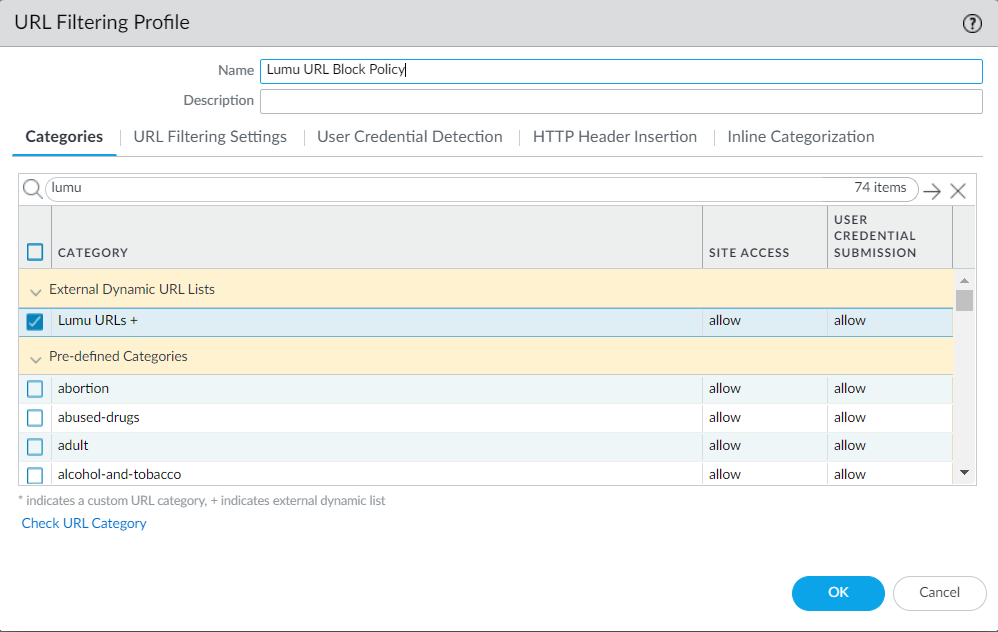Apply search filter with arrow icon

pyautogui.click(x=932, y=191)
